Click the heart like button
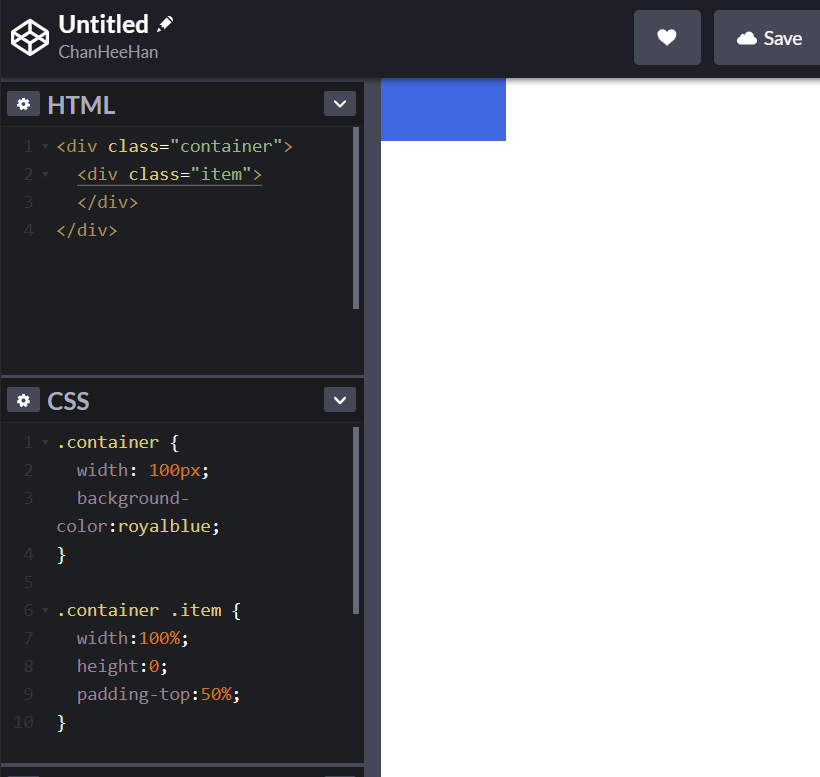This screenshot has width=820, height=777. [x=667, y=38]
